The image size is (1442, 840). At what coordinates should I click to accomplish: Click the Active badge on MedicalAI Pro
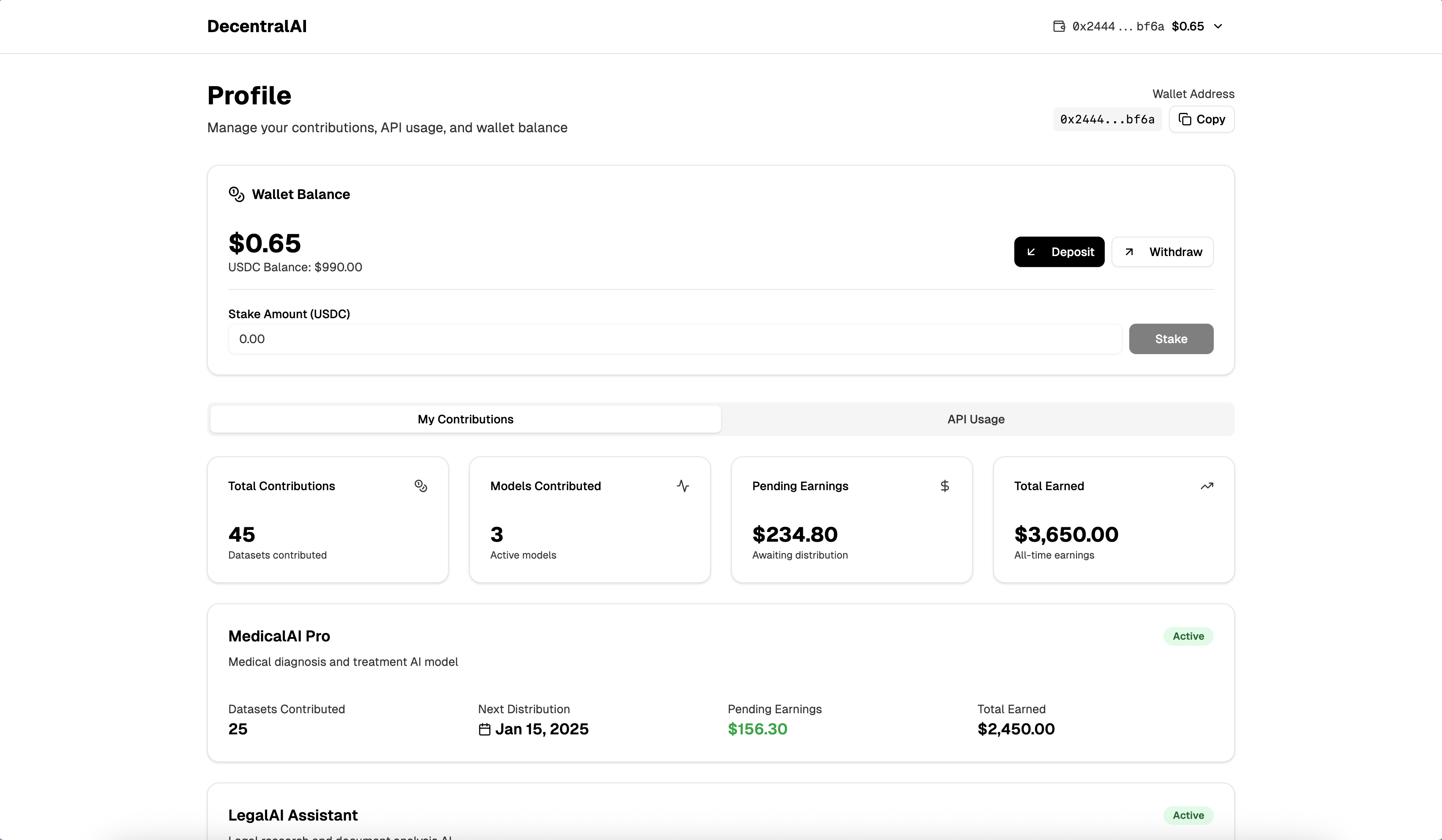coord(1188,636)
